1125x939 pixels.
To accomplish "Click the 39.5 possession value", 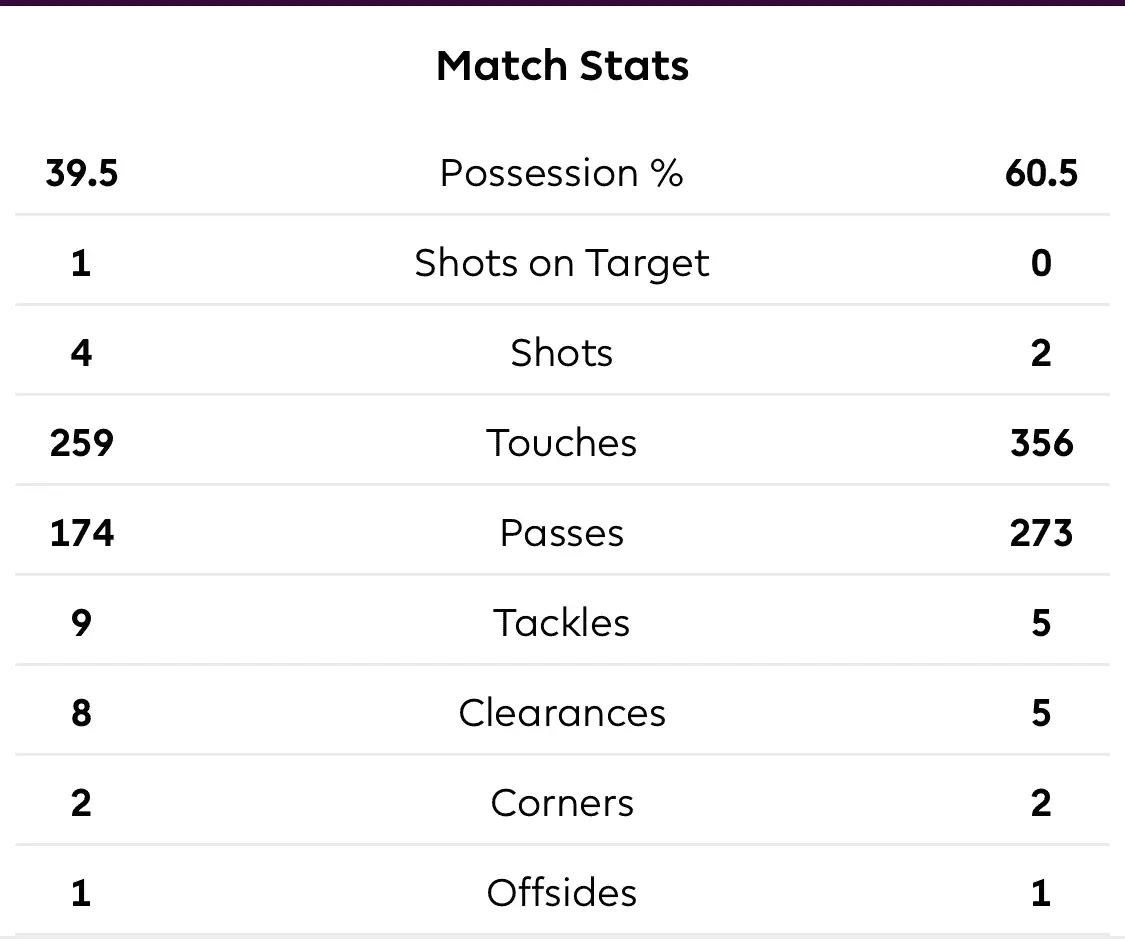I will (82, 173).
